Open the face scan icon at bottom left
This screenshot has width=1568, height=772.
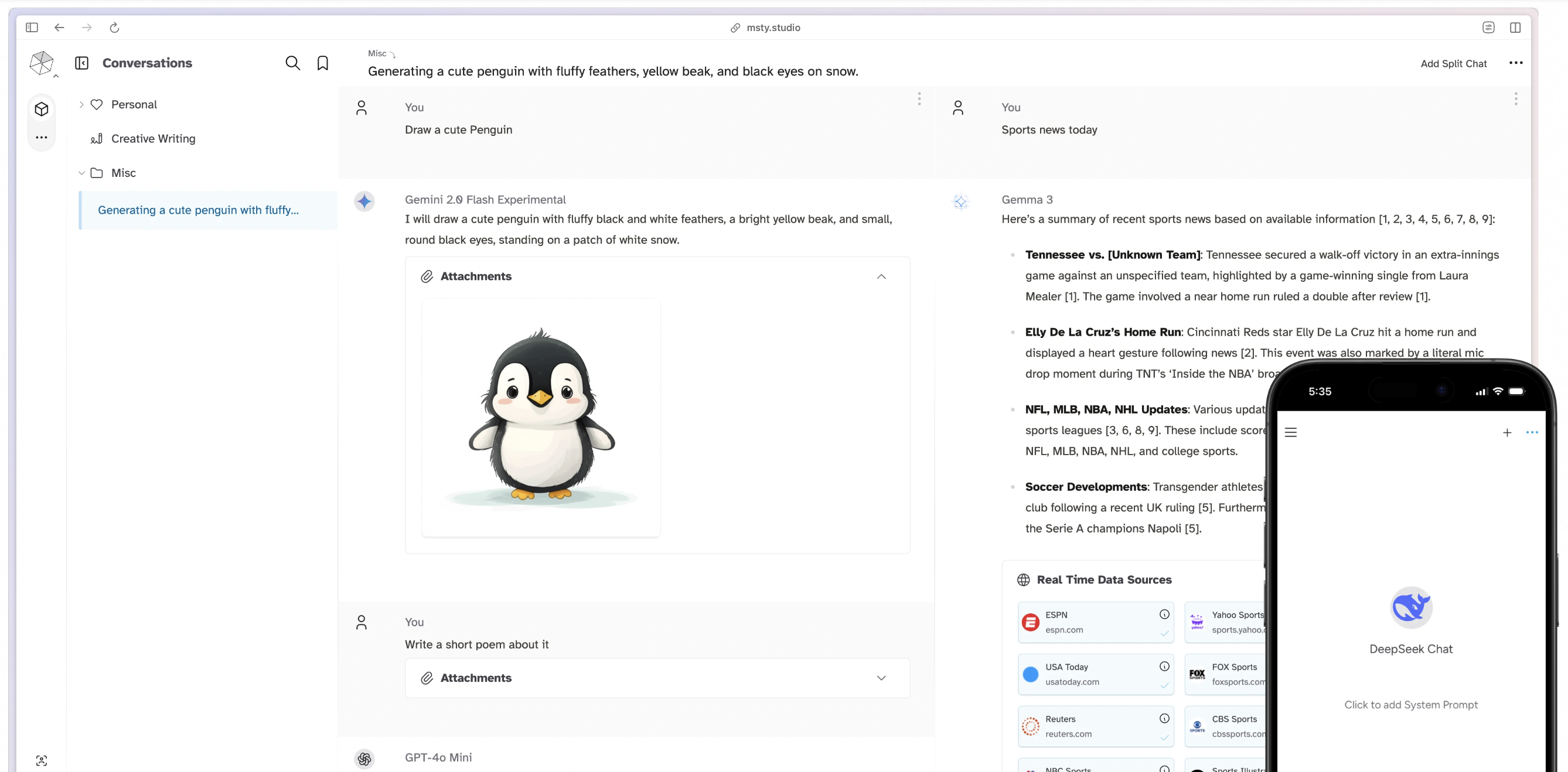point(42,760)
